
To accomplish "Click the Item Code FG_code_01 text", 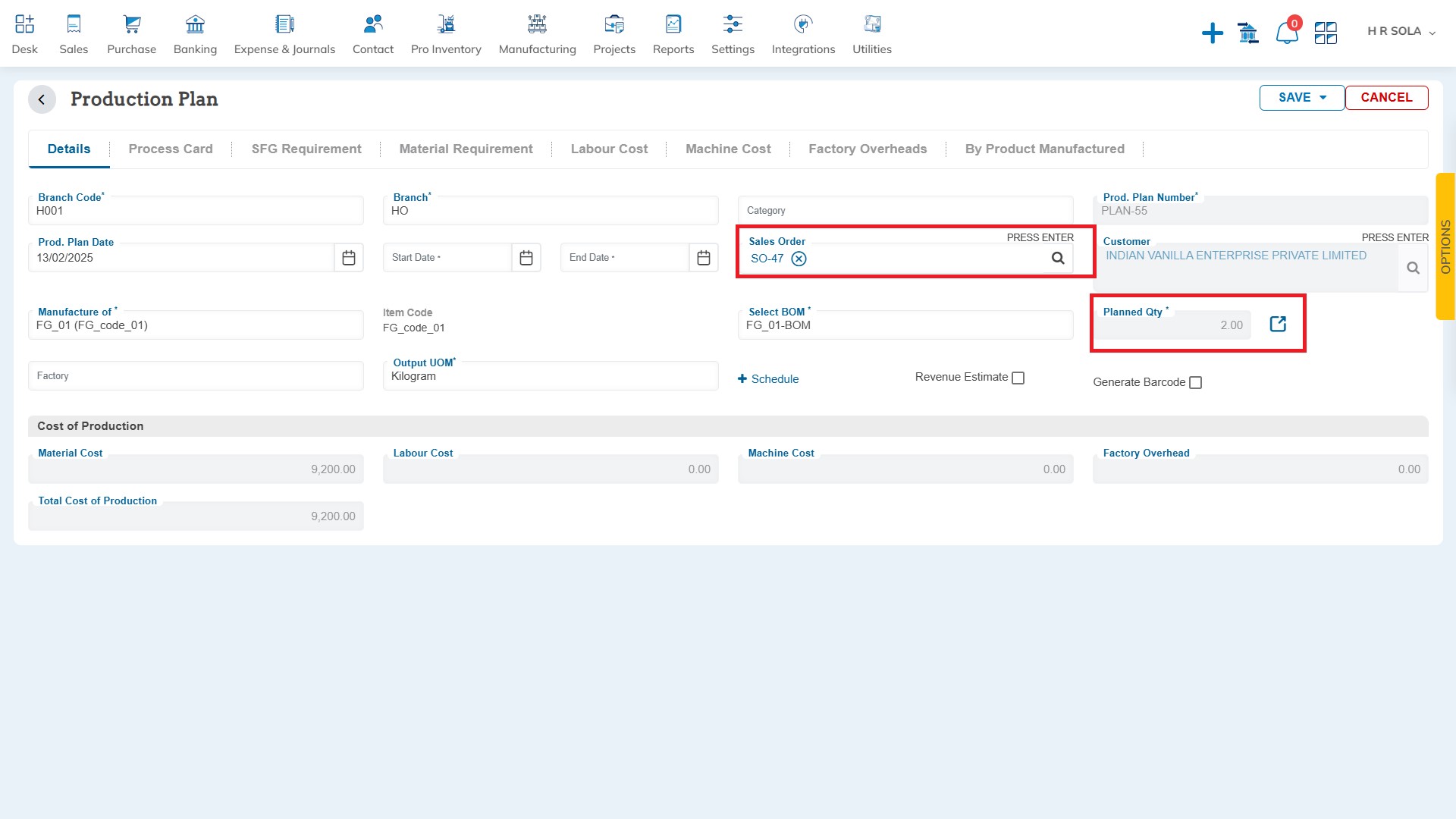I will pos(413,328).
